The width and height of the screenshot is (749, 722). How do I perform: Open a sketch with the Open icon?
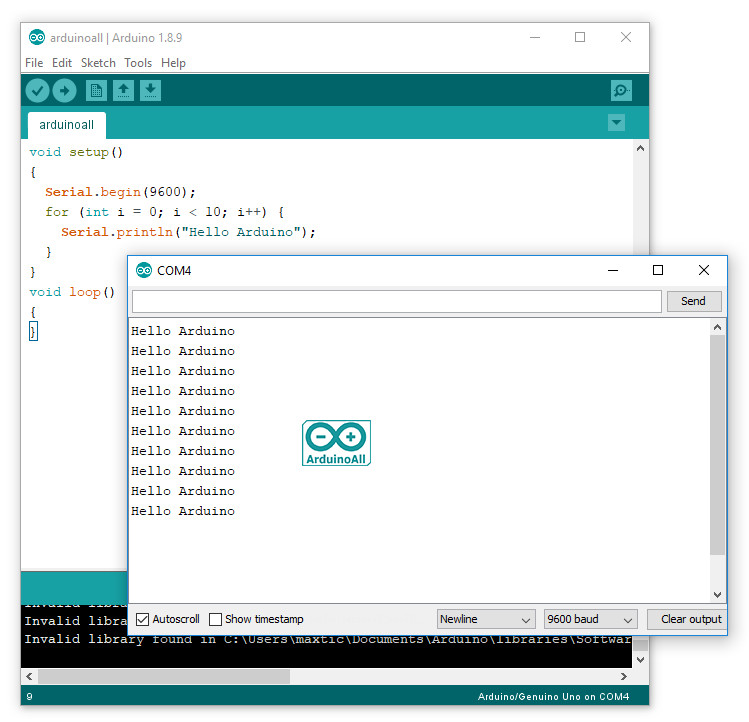pyautogui.click(x=123, y=90)
